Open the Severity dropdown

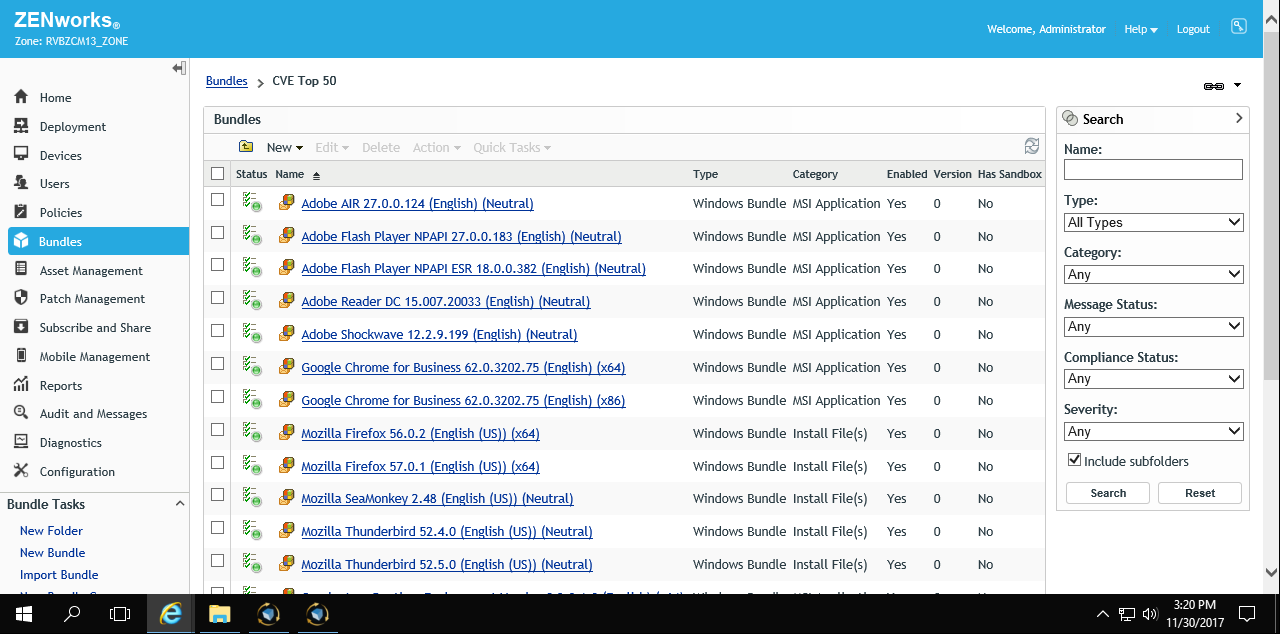tap(1154, 431)
